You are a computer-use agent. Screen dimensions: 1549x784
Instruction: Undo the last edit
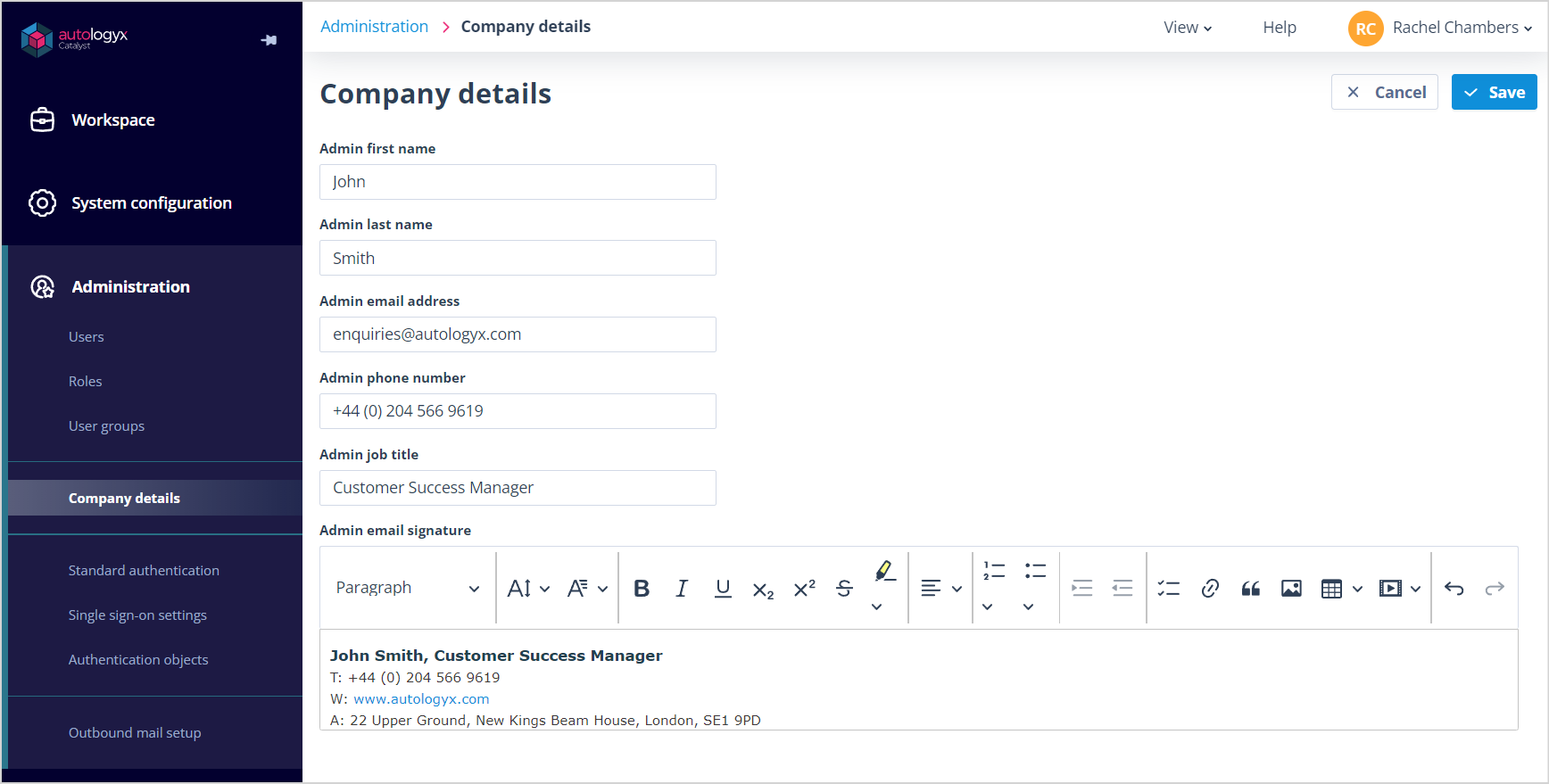[1454, 588]
